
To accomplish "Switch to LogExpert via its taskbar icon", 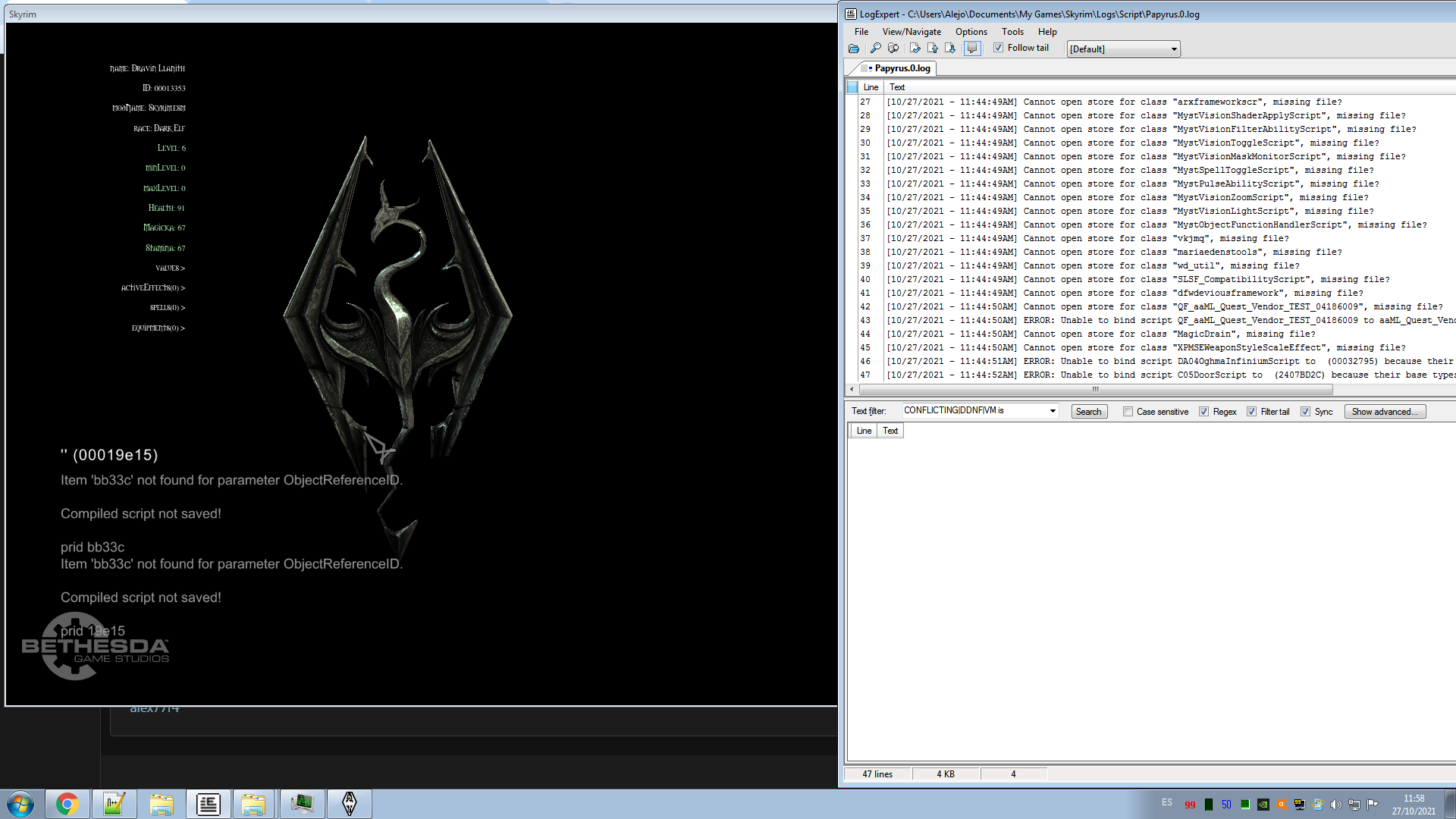I will pos(209,804).
